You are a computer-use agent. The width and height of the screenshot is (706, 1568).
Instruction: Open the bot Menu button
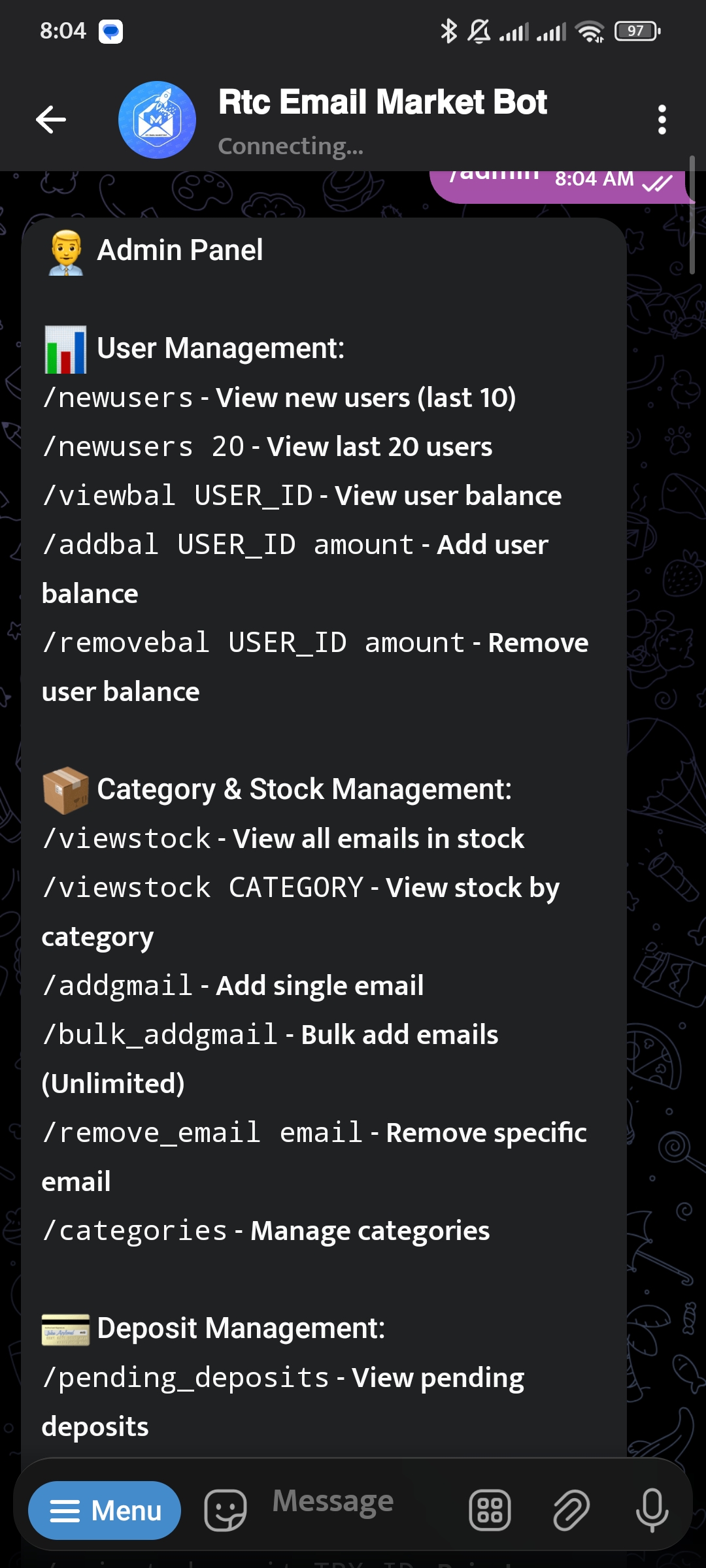pyautogui.click(x=105, y=1511)
